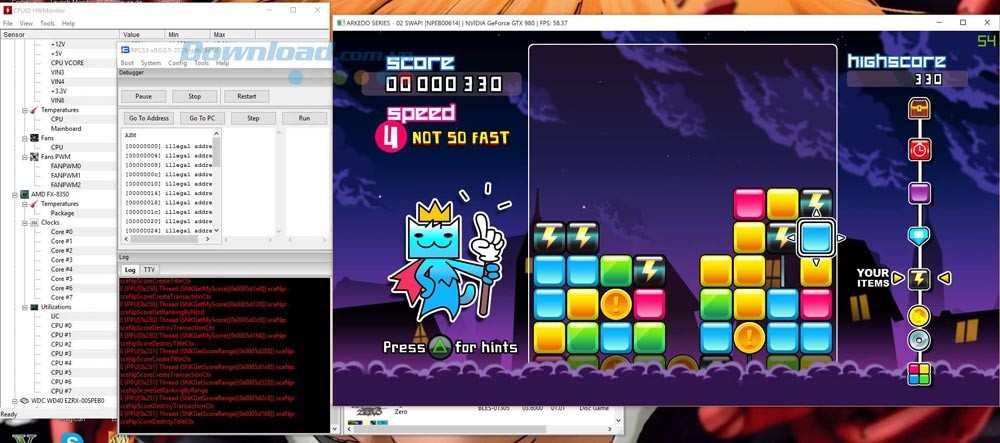Select the red stopwatch item icon
The height and width of the screenshot is (443, 1000).
[920, 149]
